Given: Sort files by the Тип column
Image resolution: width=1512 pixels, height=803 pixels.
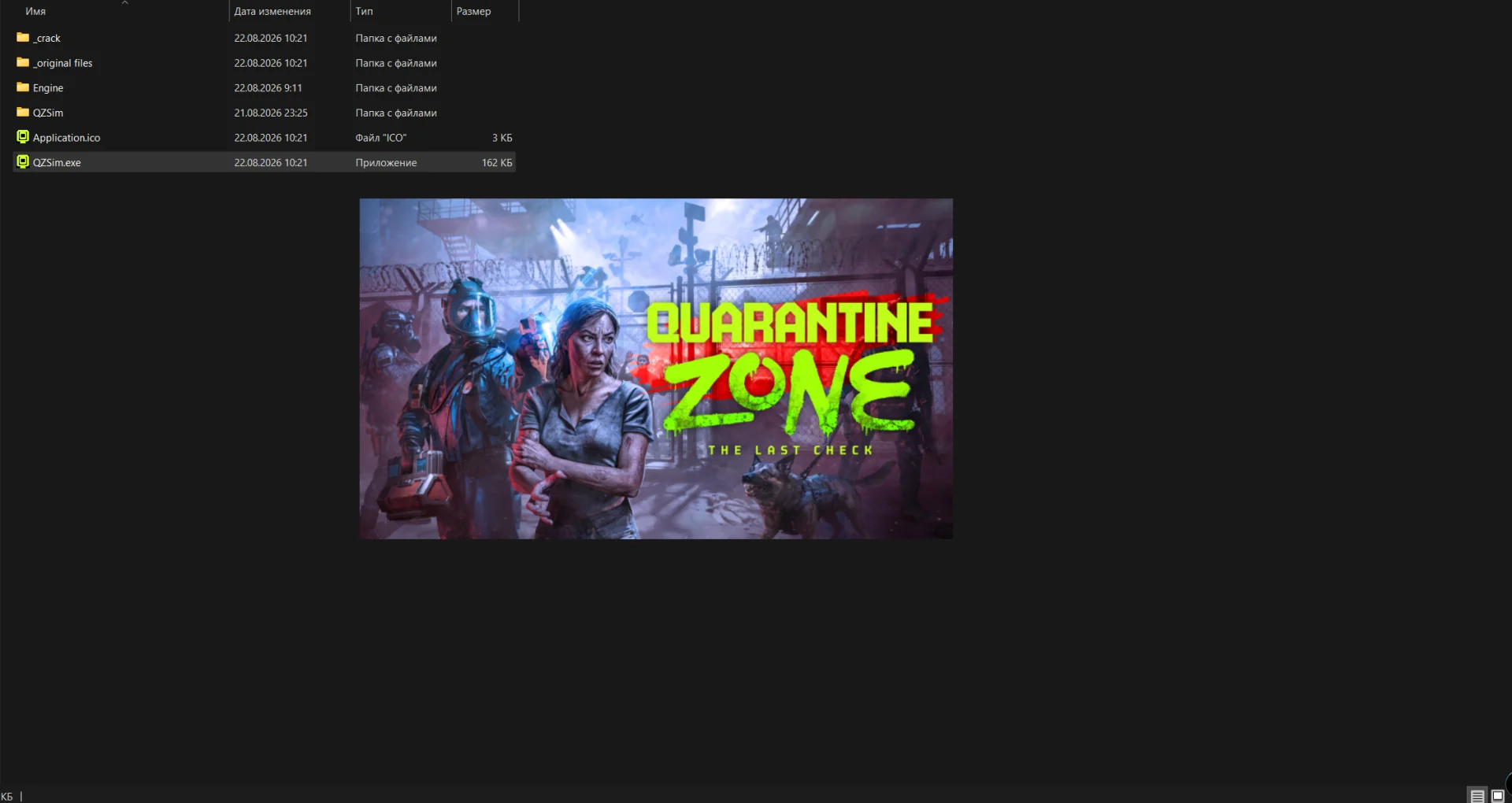Looking at the screenshot, I should click(364, 11).
